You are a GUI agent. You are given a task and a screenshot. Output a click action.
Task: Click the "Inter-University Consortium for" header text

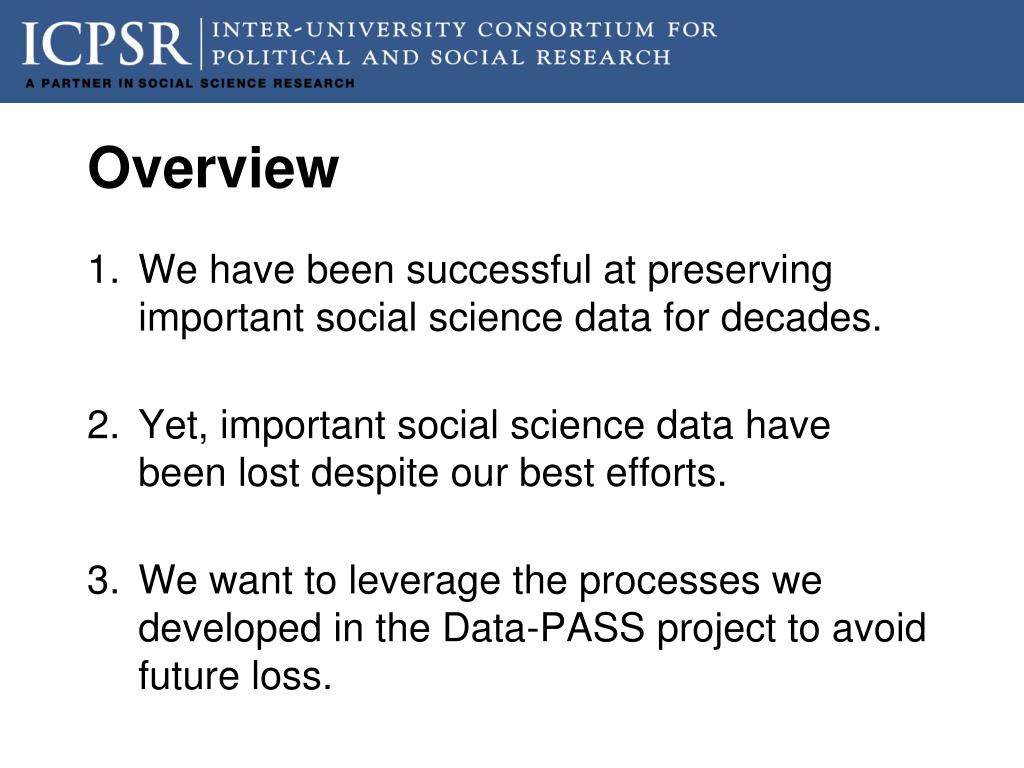point(464,29)
